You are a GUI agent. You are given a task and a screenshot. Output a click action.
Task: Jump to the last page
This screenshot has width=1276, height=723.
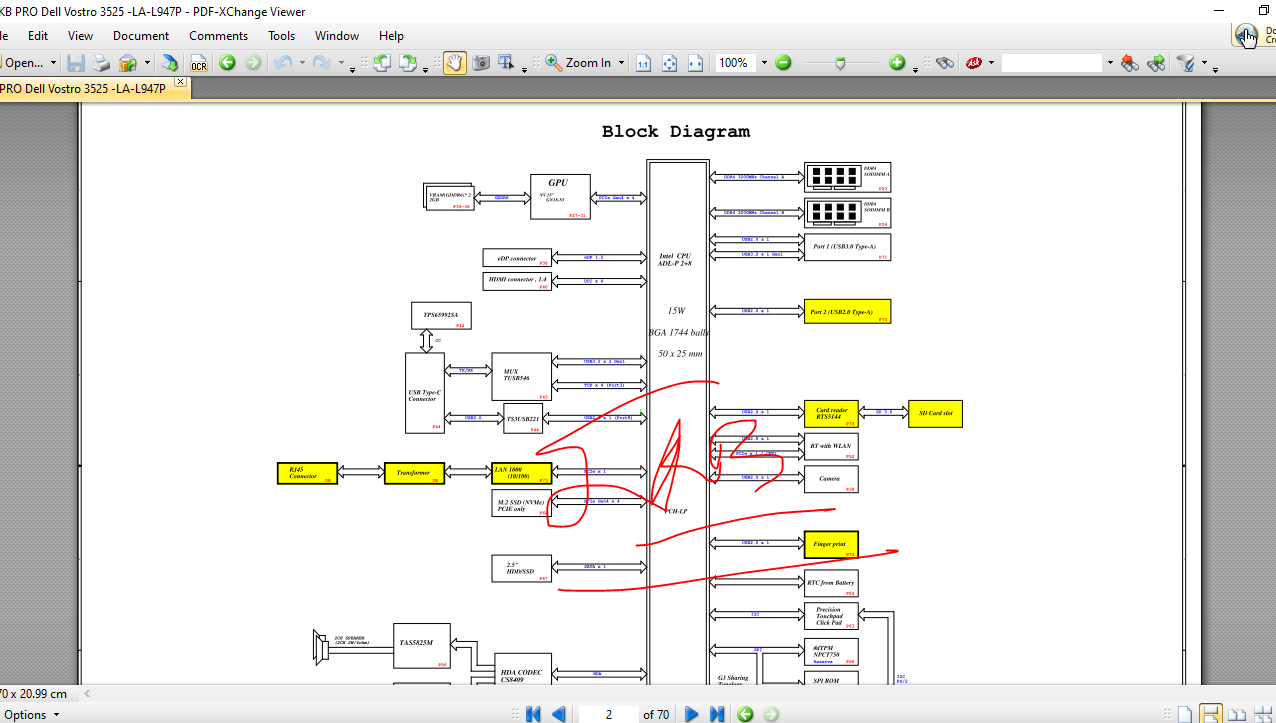tap(717, 714)
